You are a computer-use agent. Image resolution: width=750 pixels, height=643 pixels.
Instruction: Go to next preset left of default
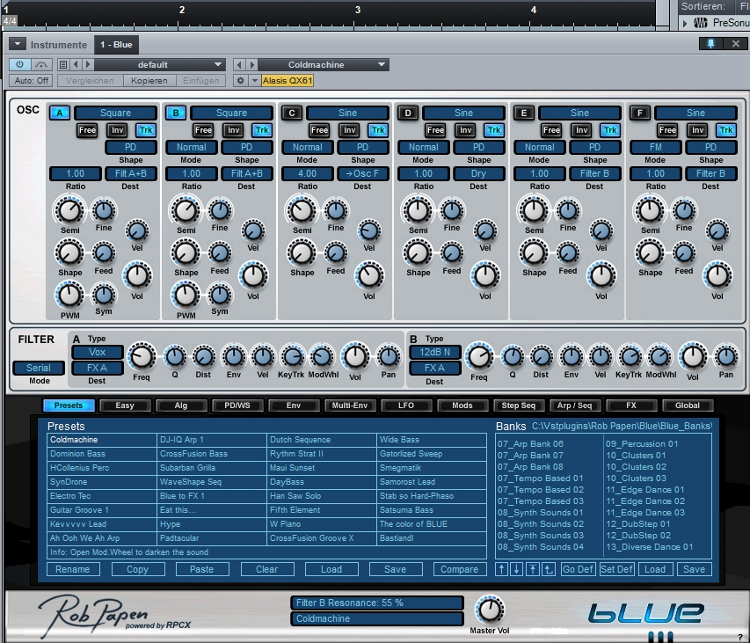(88, 64)
